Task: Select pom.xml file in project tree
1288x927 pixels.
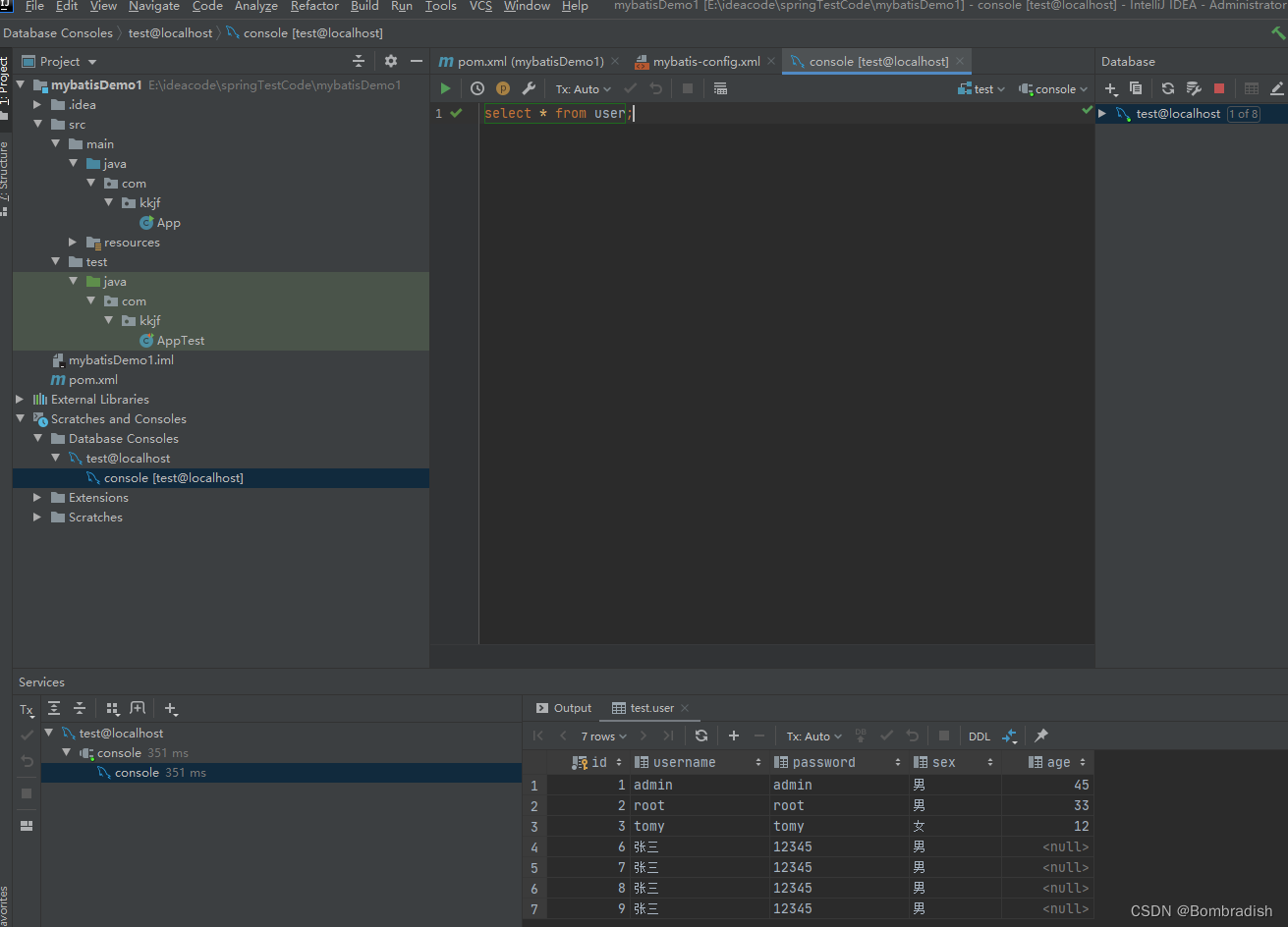Action: (x=93, y=379)
